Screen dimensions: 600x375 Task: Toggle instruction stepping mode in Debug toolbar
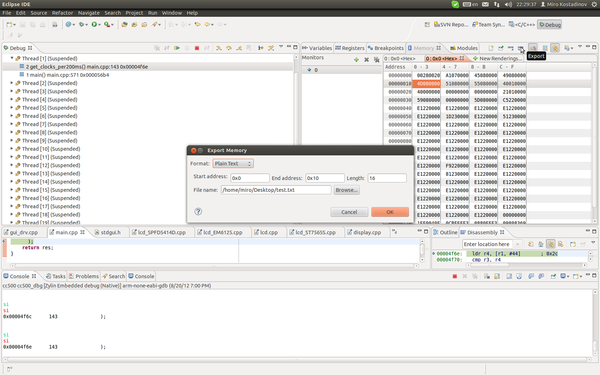[261, 48]
